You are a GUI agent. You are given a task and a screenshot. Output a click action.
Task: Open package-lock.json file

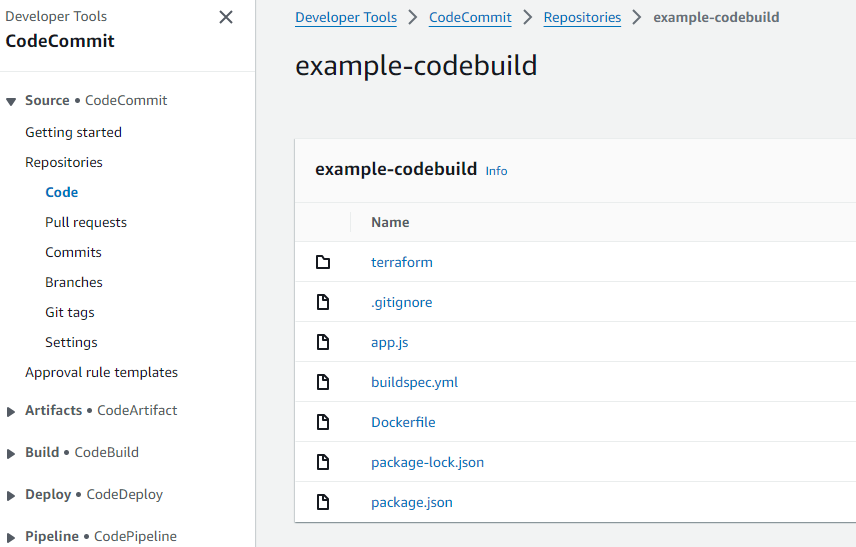click(x=427, y=462)
